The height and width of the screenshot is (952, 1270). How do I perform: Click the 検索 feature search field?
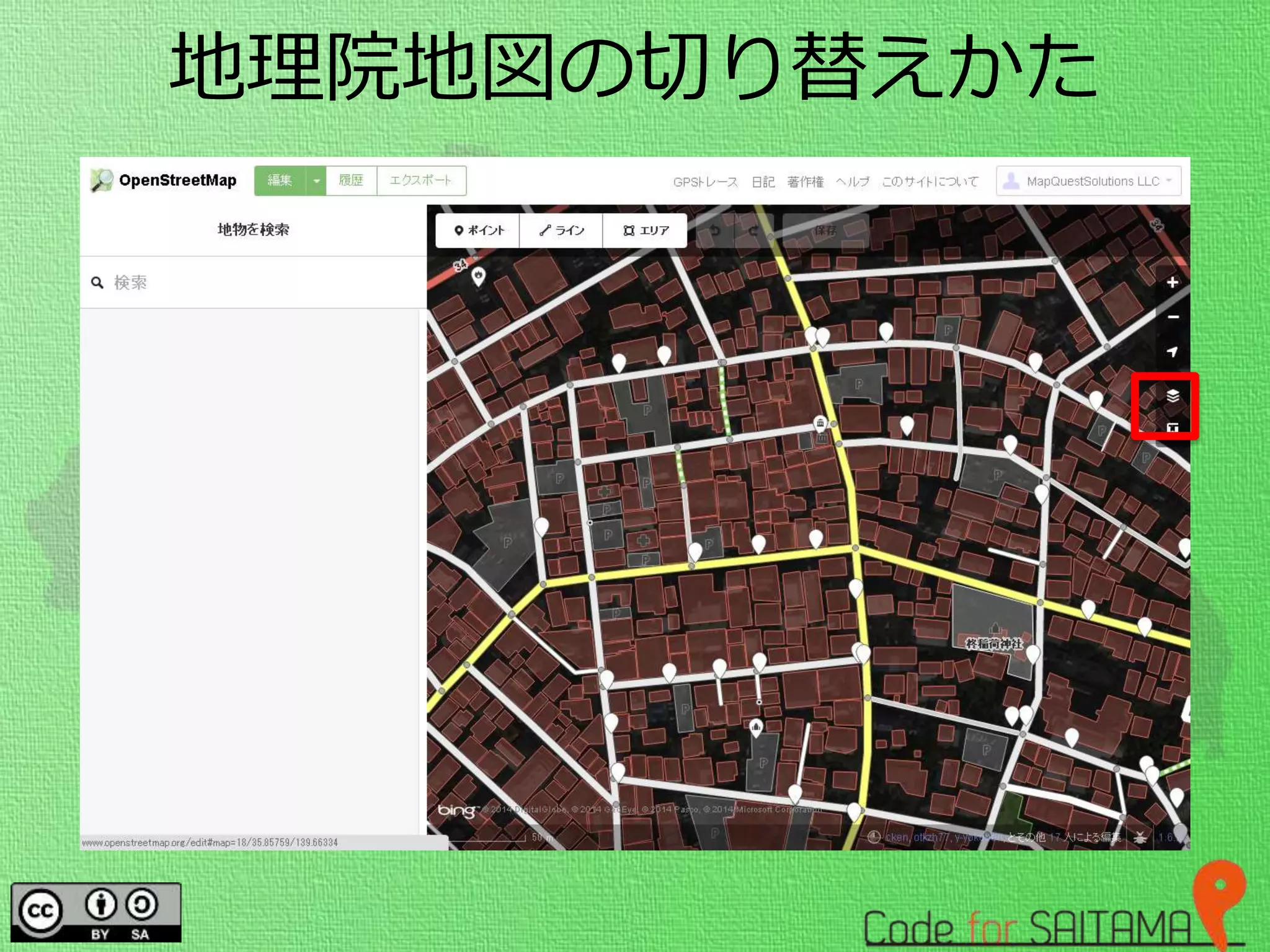(253, 283)
